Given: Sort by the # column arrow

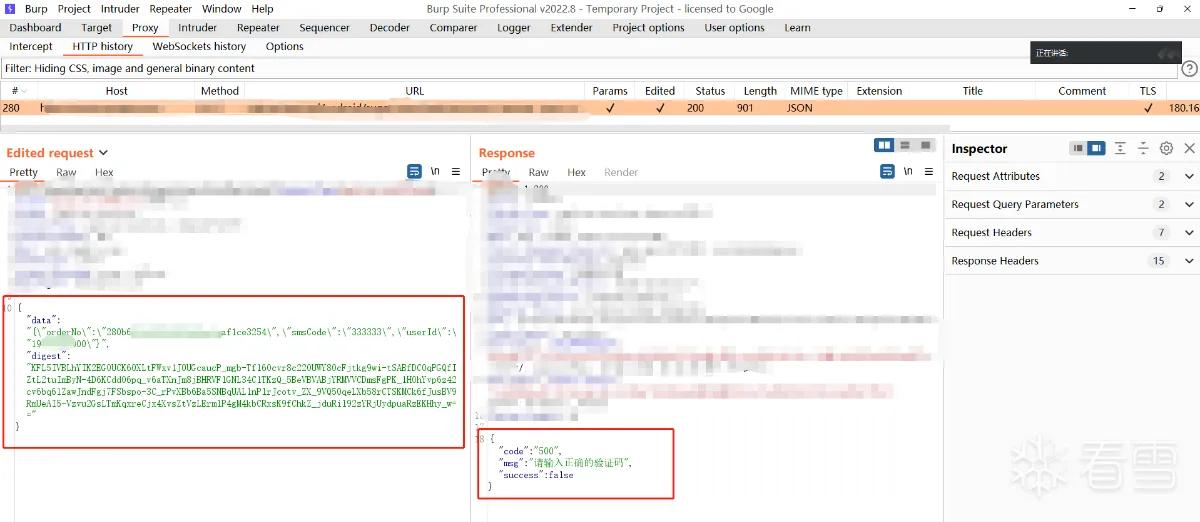Looking at the screenshot, I should coord(26,91).
